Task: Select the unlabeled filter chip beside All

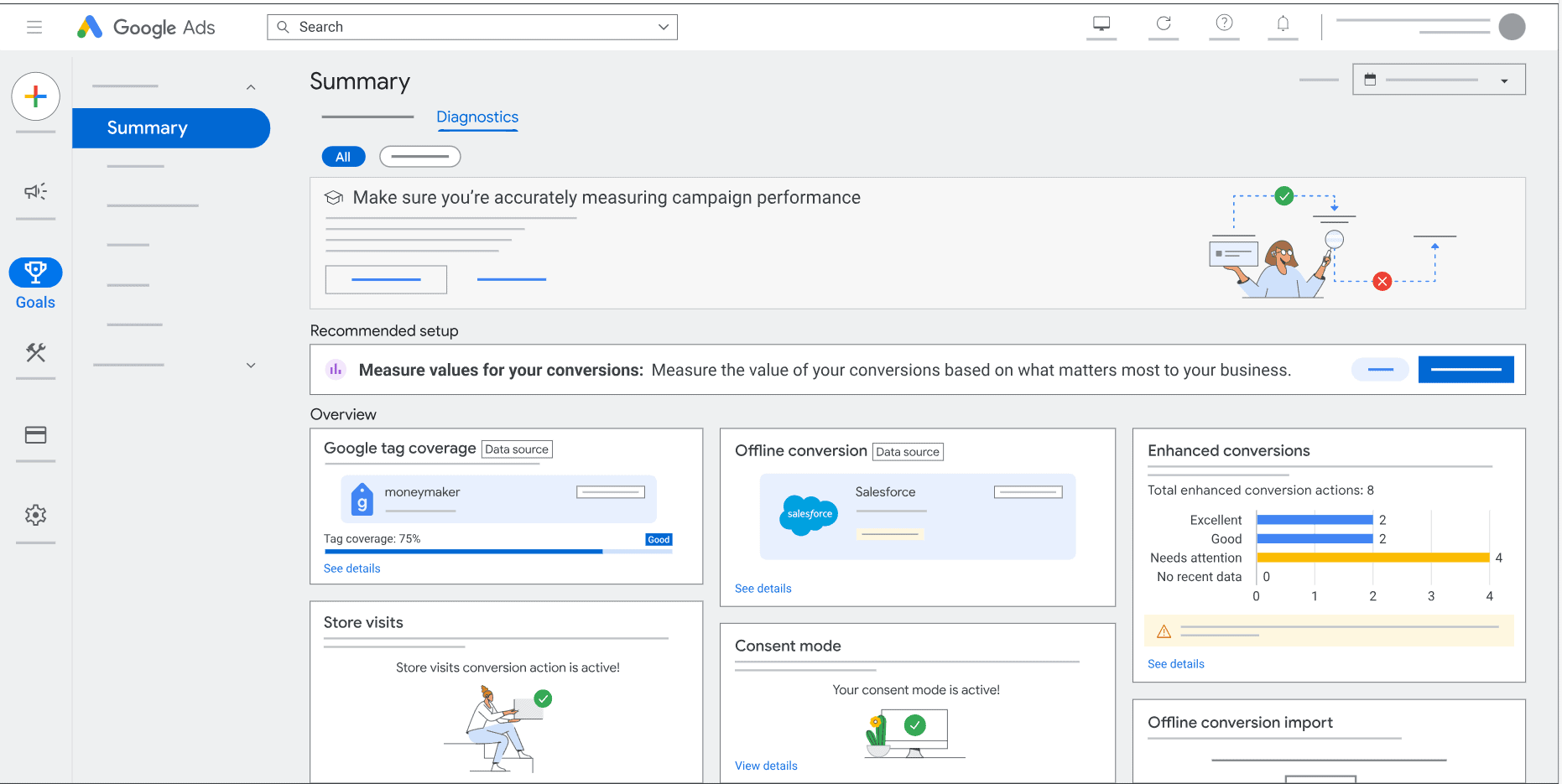Action: pyautogui.click(x=419, y=157)
